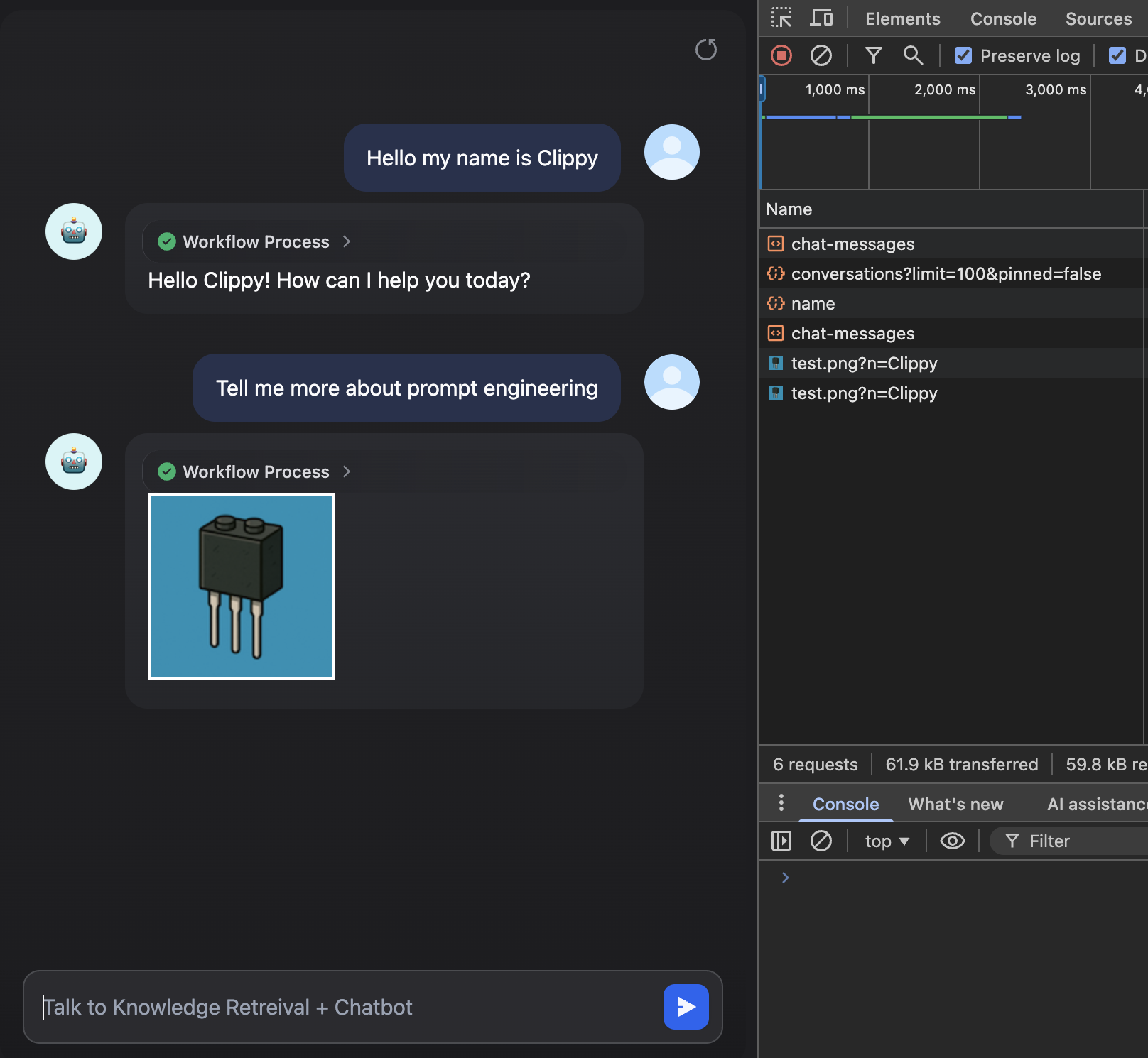
Task: Open the What's new drawer tab
Action: coord(955,805)
